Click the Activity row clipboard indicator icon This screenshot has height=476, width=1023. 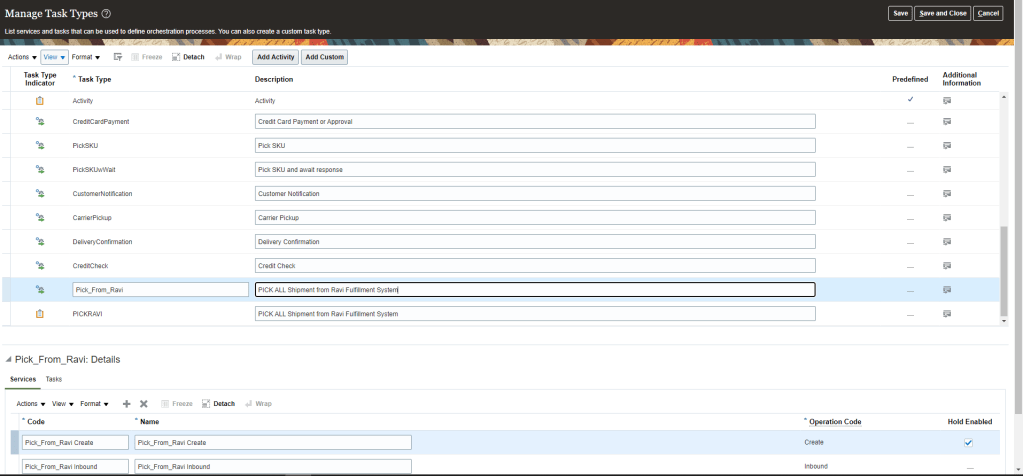[x=40, y=100]
